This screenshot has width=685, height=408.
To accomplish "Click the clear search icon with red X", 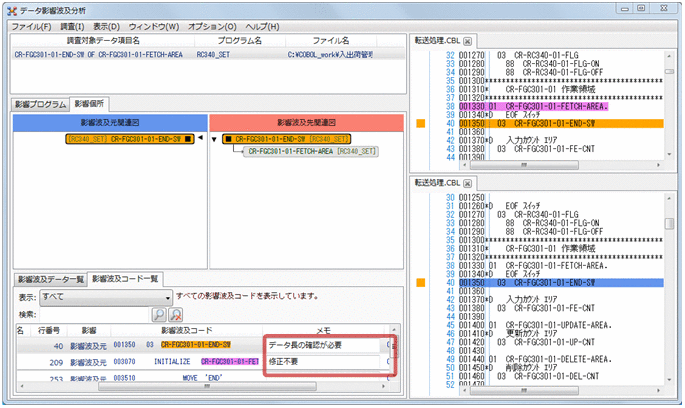I will 175,314.
